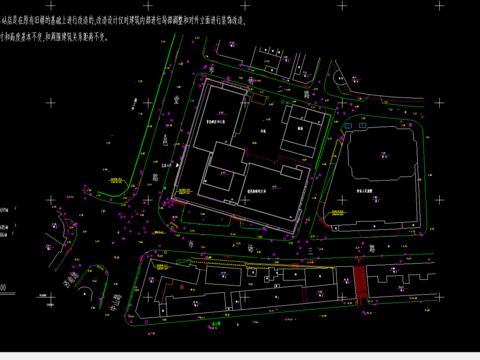Click the gray bar at bottom edge
The height and width of the screenshot is (360, 480).
pyautogui.click(x=240, y=356)
